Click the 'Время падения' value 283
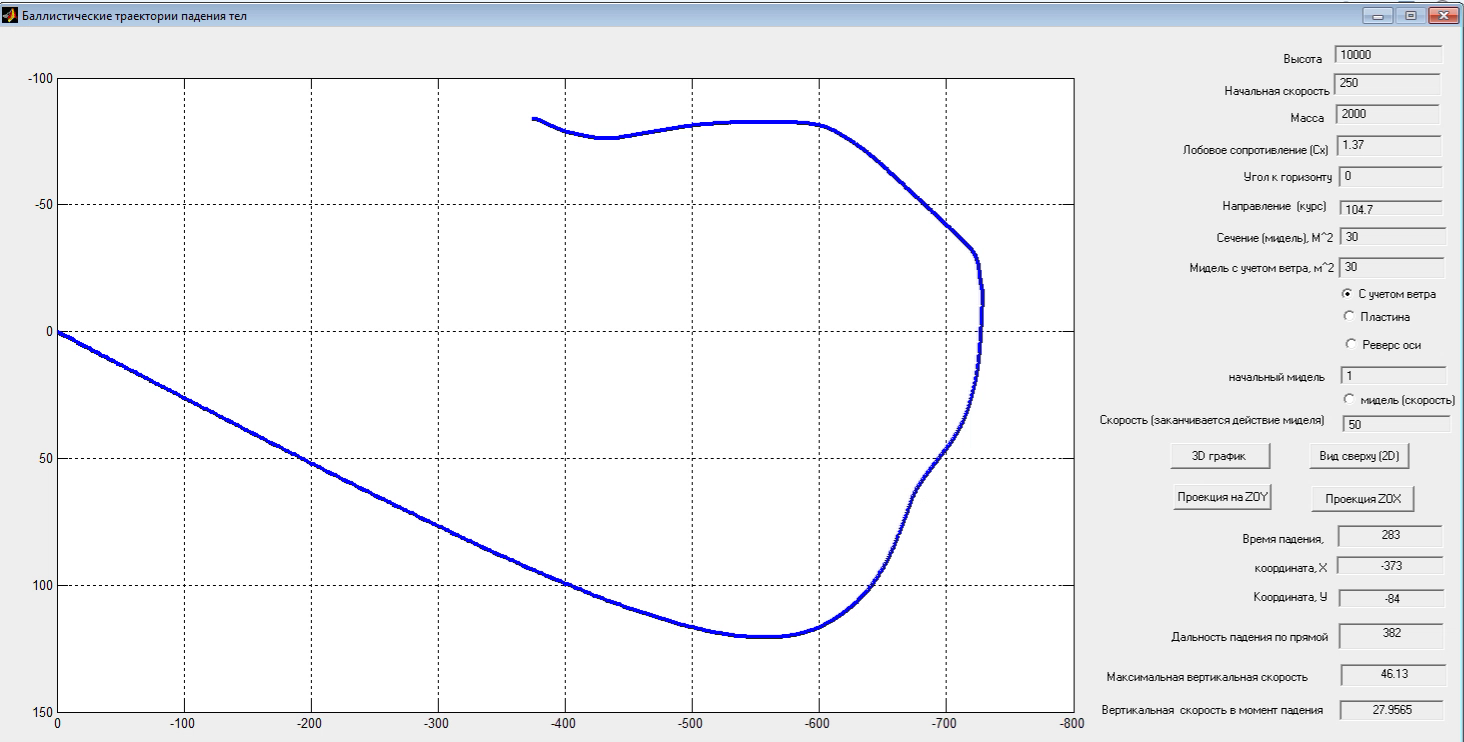The height and width of the screenshot is (742, 1464). tap(1390, 536)
